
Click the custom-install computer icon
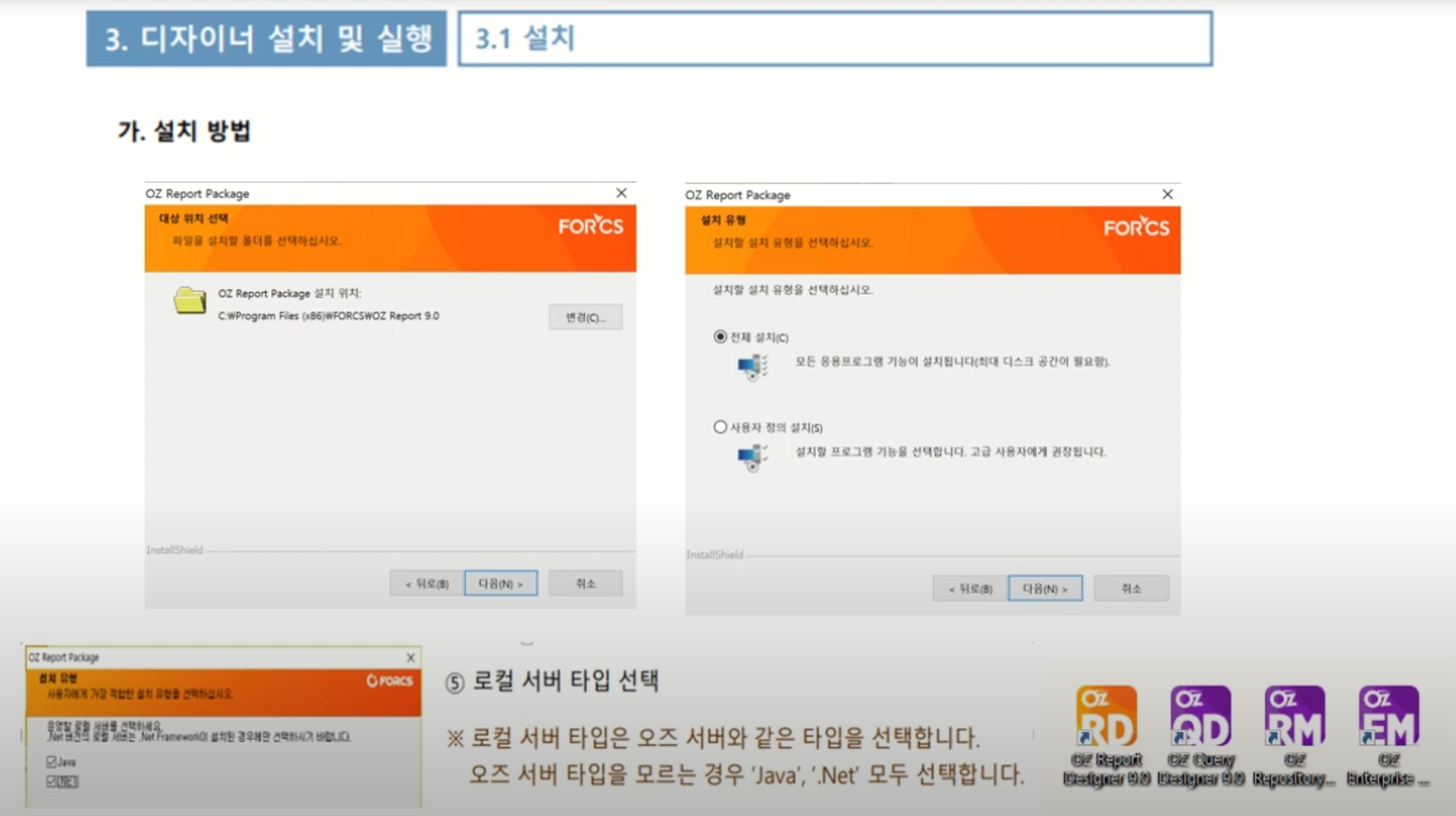click(752, 457)
